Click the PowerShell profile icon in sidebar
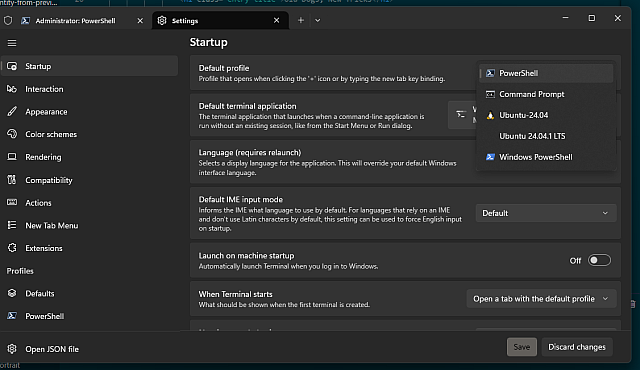This screenshot has width=640, height=370. (x=12, y=316)
